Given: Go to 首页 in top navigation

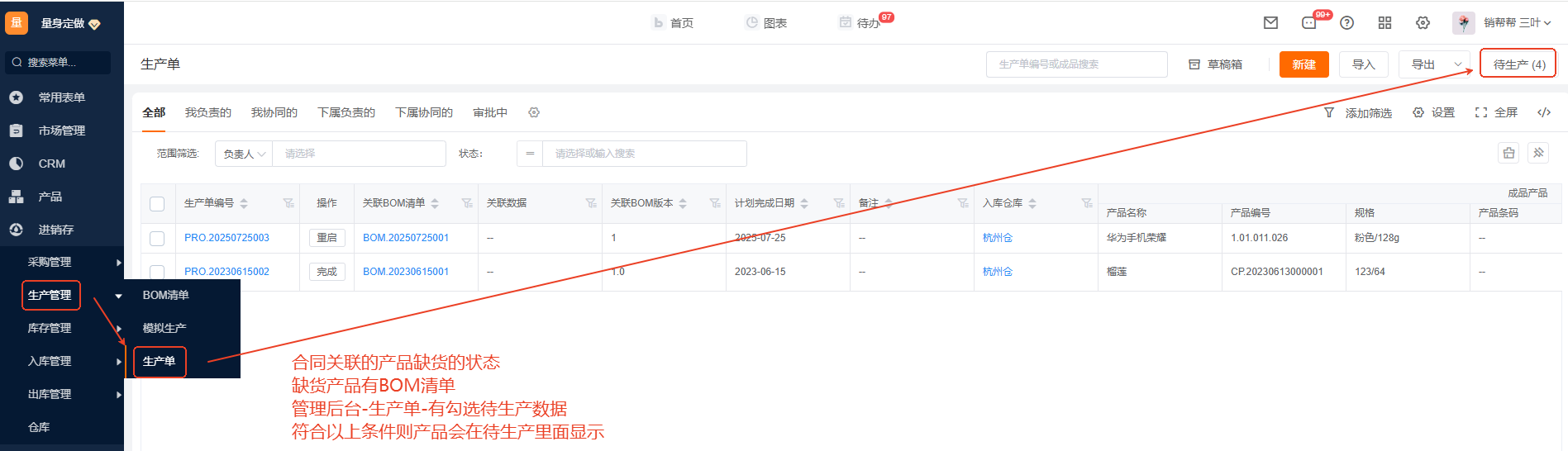Looking at the screenshot, I should click(674, 23).
